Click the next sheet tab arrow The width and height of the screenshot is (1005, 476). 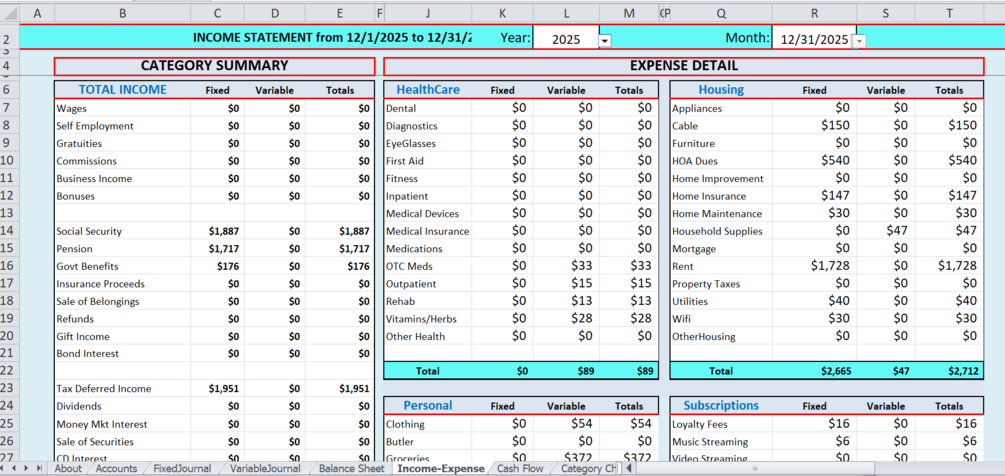click(x=28, y=468)
